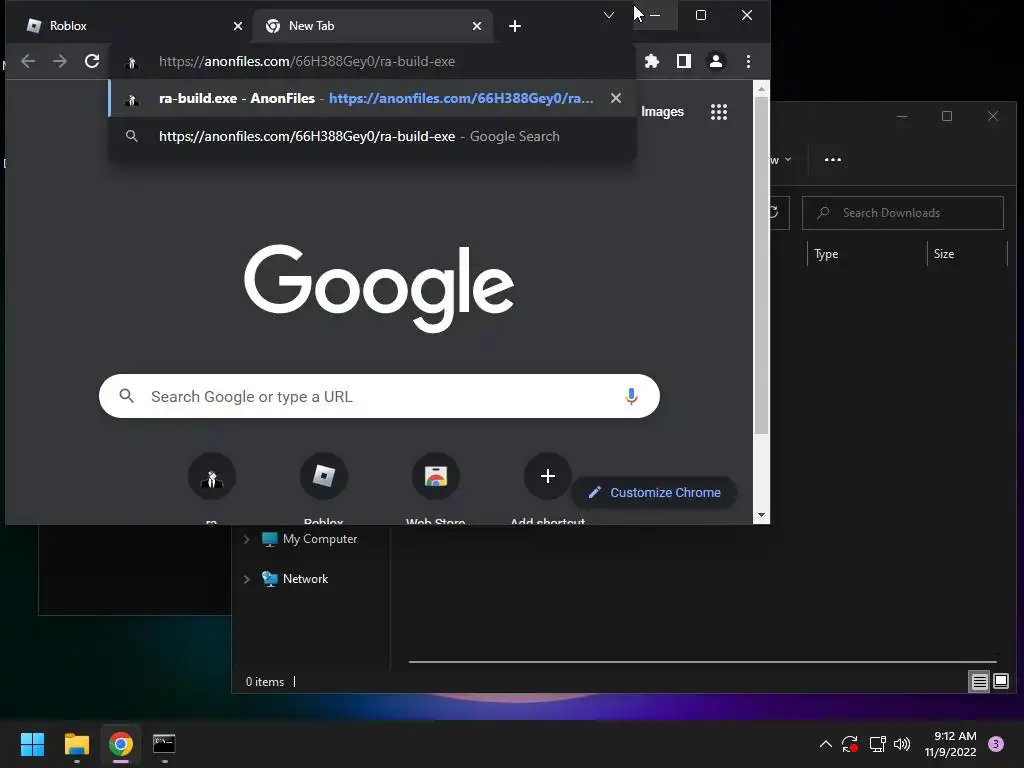The height and width of the screenshot is (768, 1024).
Task: Click Chrome icon in taskbar
Action: pos(120,744)
